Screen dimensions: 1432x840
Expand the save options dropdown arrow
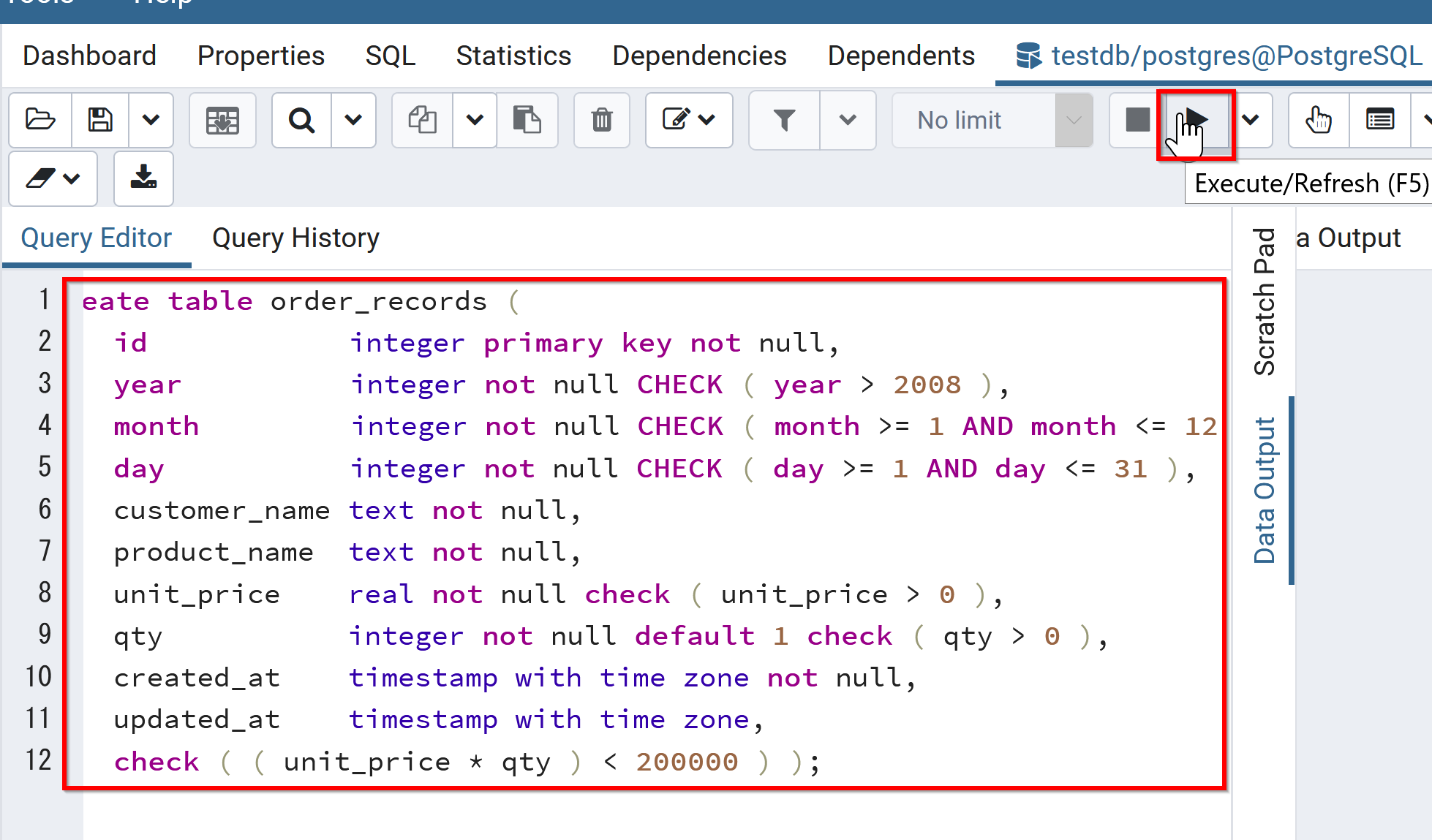tap(151, 120)
